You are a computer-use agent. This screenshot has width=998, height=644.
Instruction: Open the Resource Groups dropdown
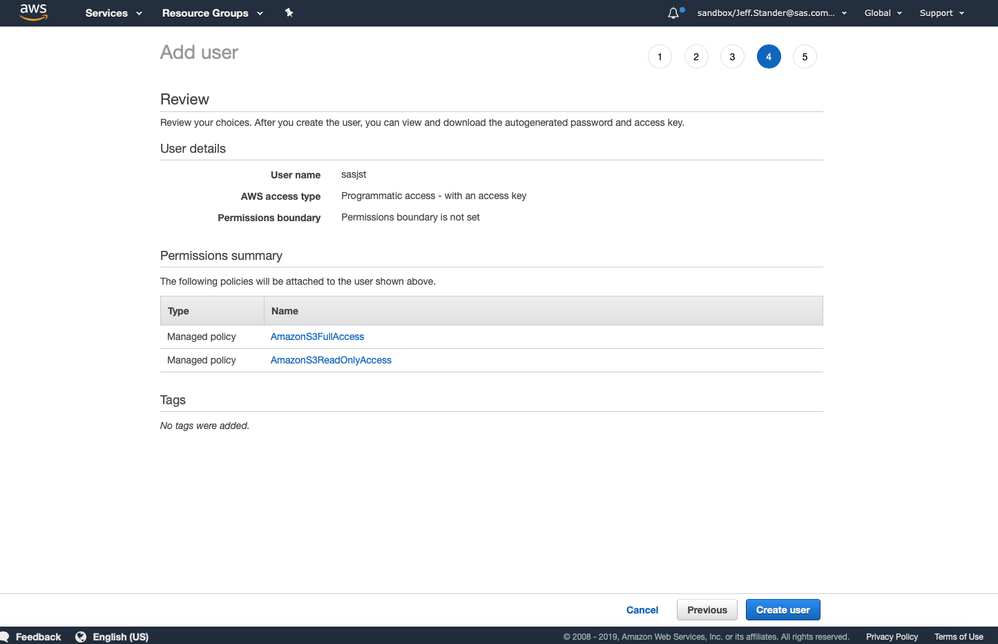[x=212, y=13]
